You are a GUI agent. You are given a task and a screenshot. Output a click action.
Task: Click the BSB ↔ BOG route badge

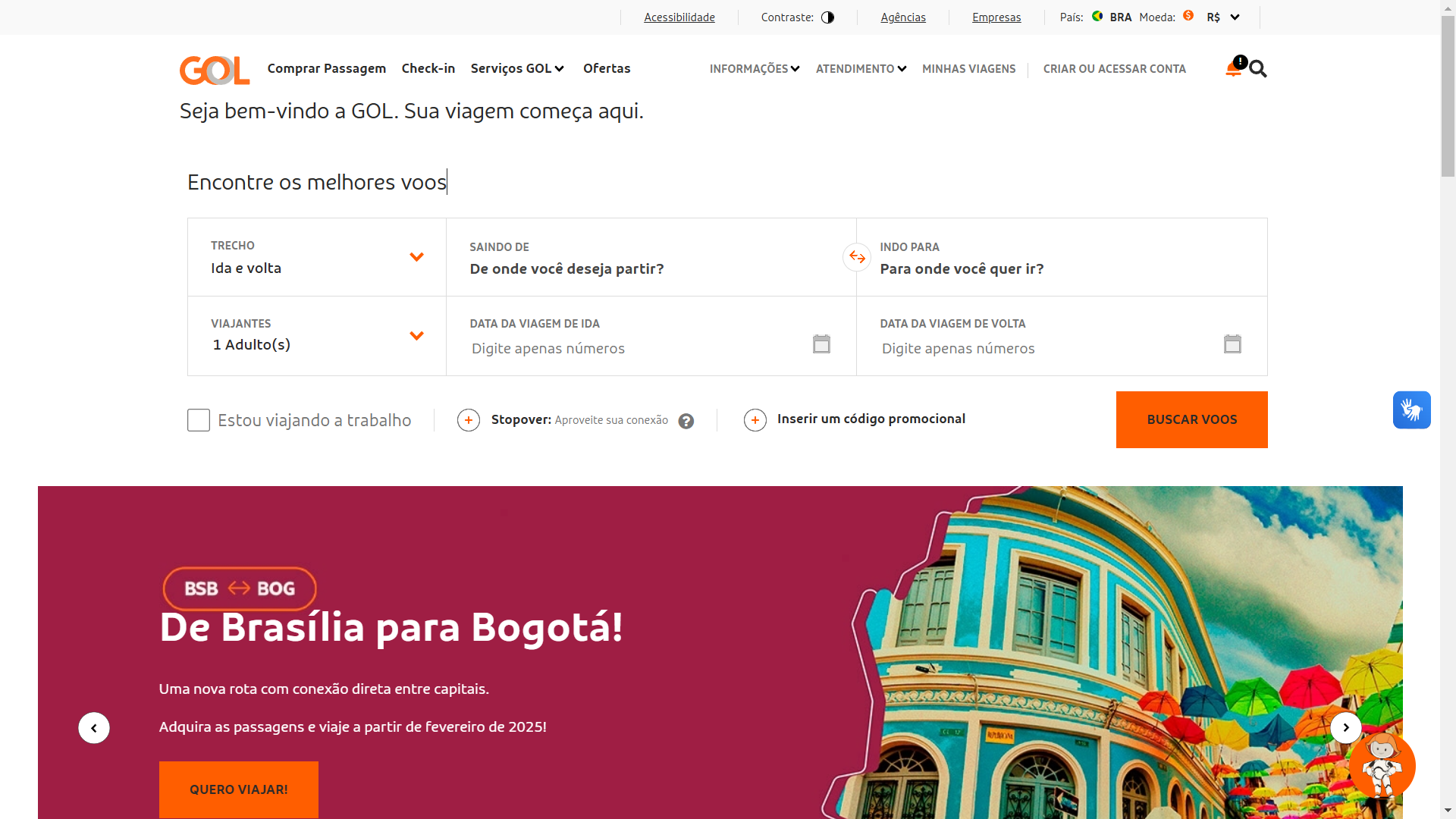tap(240, 588)
